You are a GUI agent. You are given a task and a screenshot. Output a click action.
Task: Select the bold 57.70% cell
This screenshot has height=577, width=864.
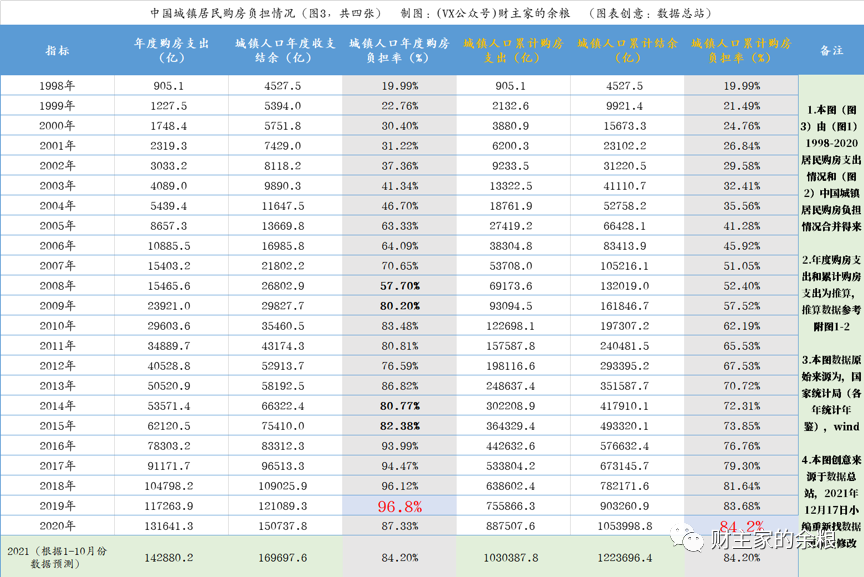point(400,286)
